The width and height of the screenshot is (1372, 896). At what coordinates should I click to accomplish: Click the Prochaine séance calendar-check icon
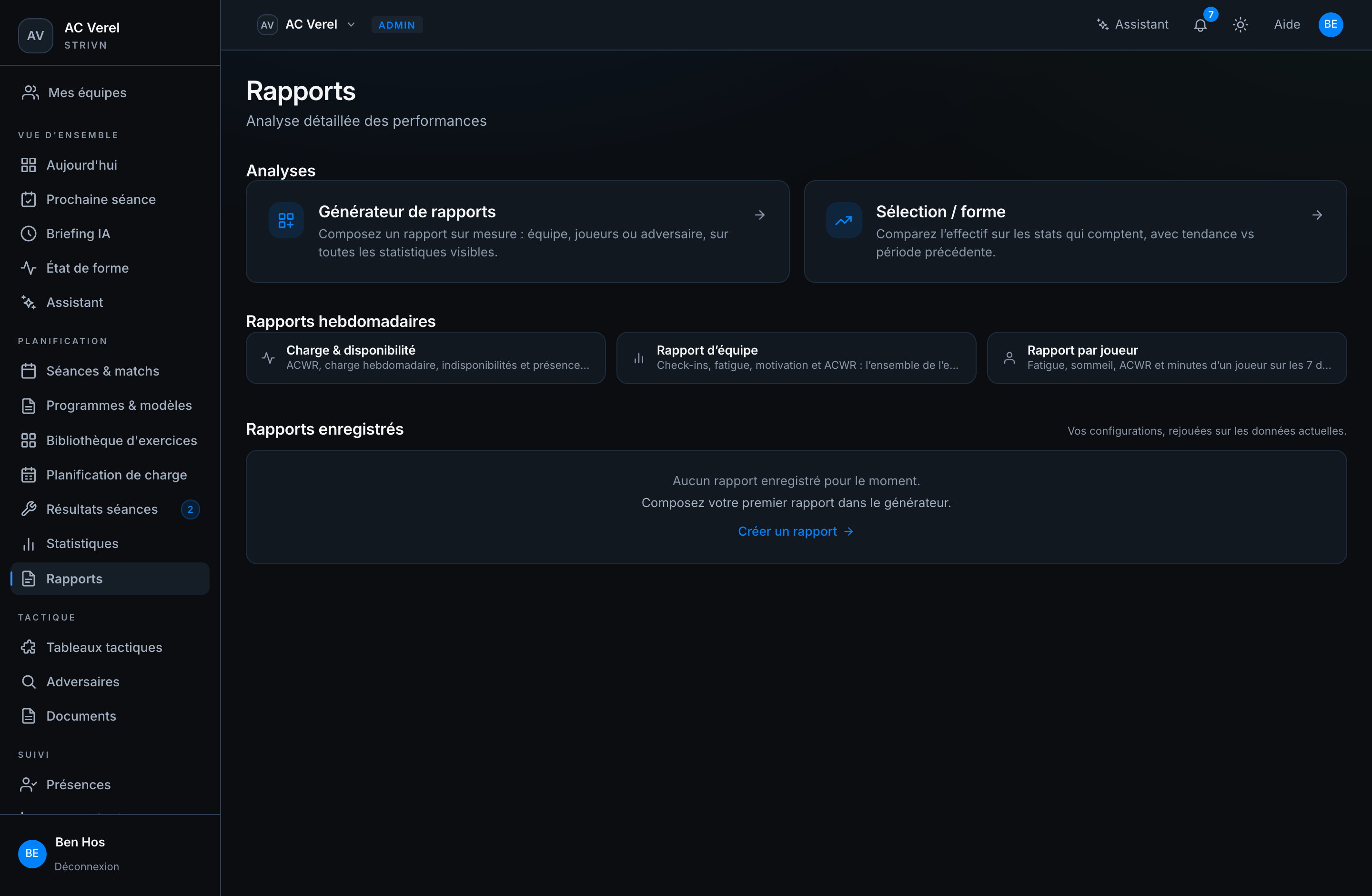pos(28,200)
